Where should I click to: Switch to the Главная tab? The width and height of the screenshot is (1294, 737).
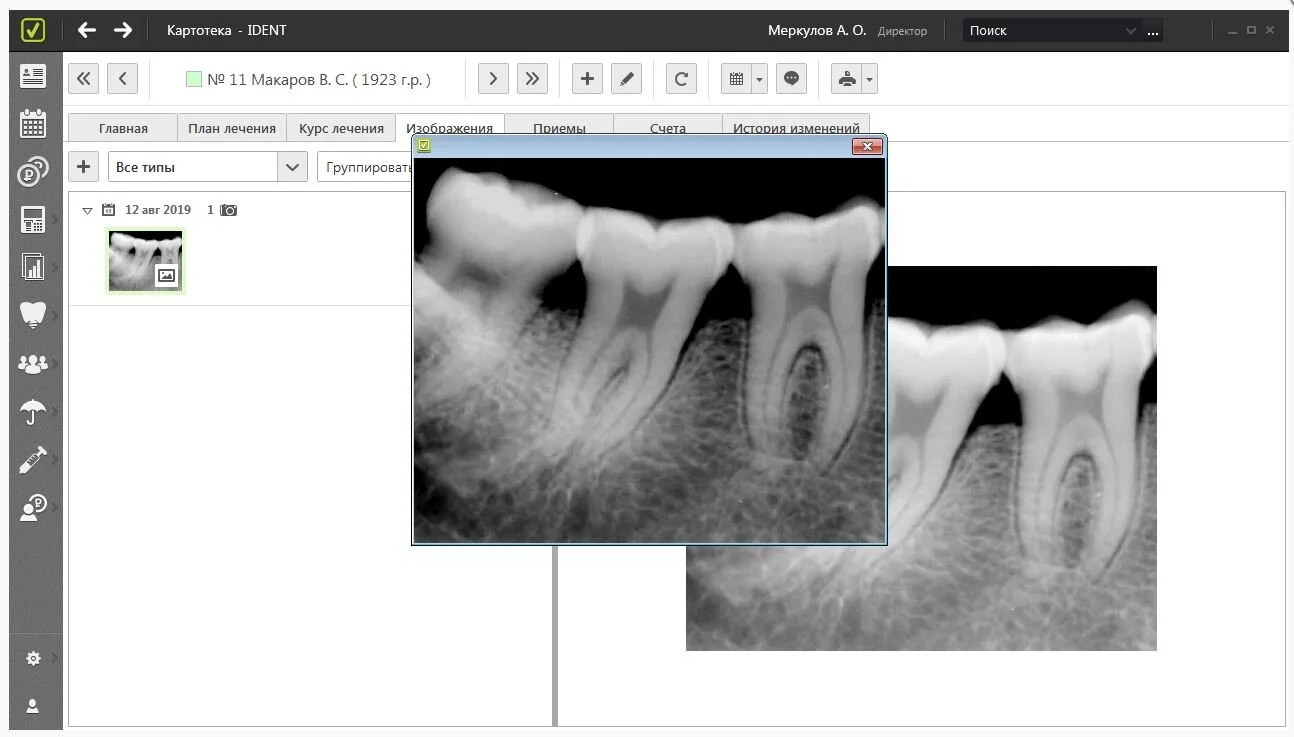click(x=123, y=128)
